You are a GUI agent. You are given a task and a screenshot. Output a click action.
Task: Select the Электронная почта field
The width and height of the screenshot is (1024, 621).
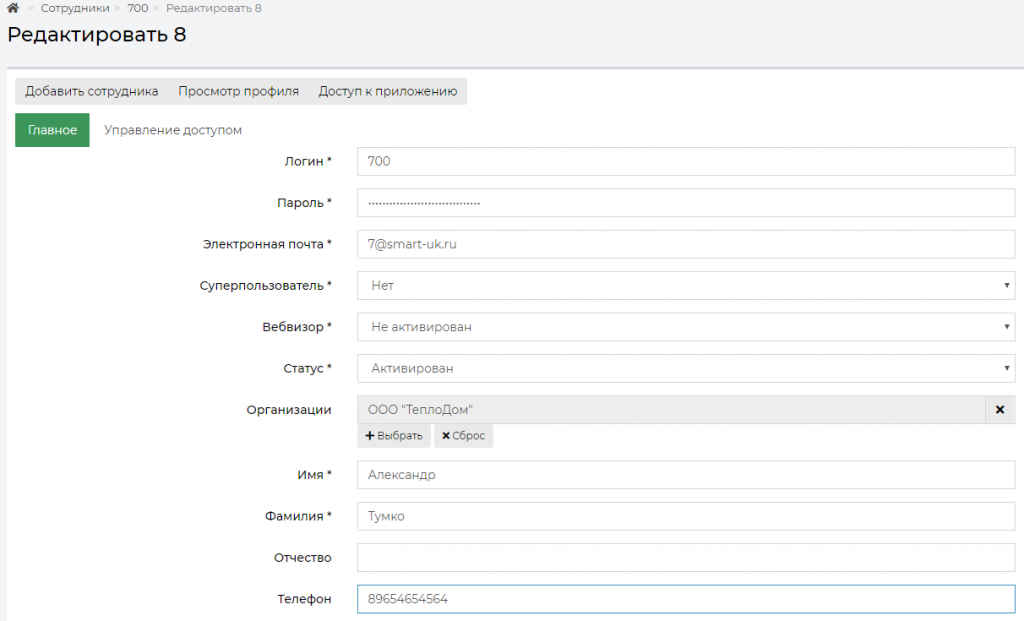[686, 244]
